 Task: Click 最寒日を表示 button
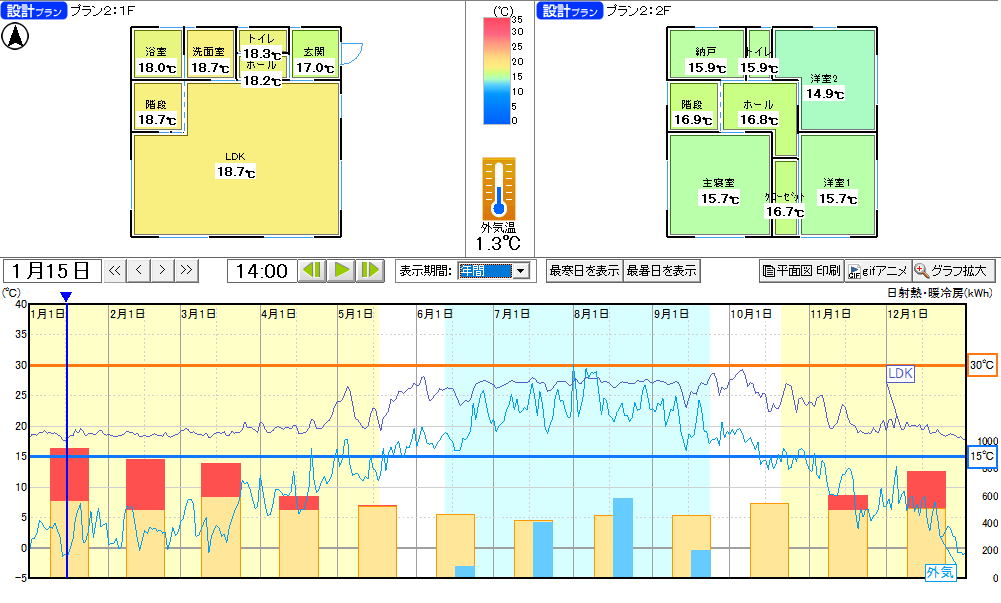click(x=583, y=270)
